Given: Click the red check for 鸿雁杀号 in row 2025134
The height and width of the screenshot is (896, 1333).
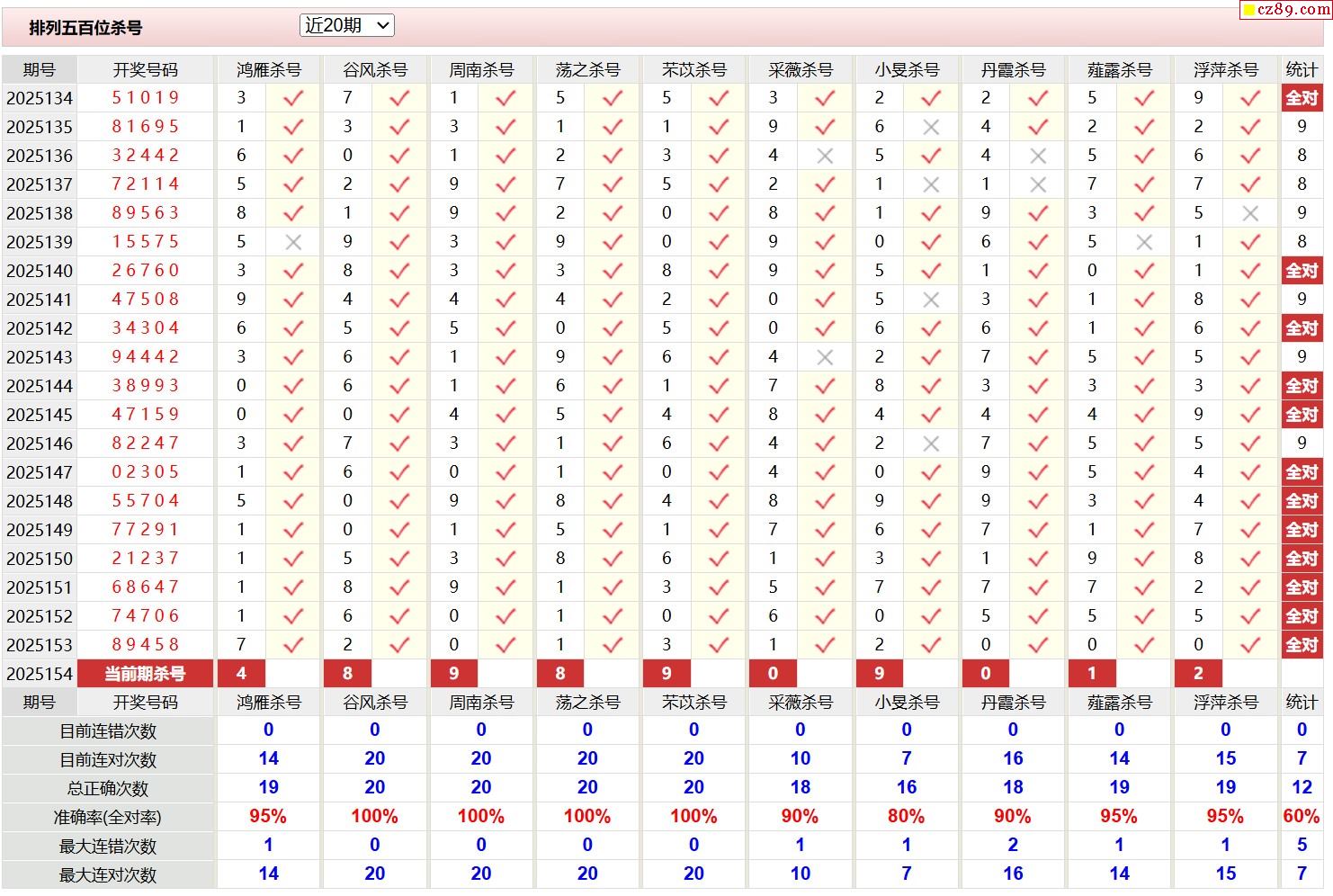Looking at the screenshot, I should [x=293, y=98].
